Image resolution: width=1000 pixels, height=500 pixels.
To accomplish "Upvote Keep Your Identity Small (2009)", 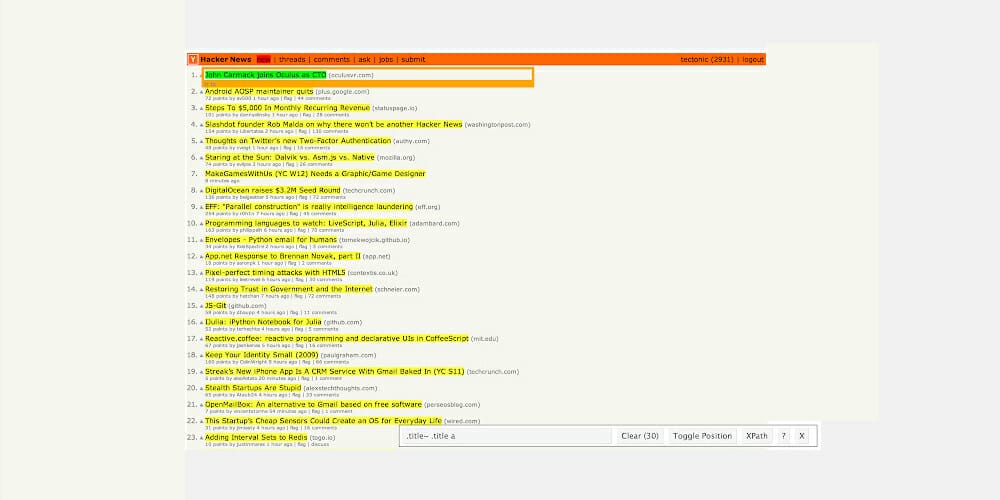I will tap(202, 356).
